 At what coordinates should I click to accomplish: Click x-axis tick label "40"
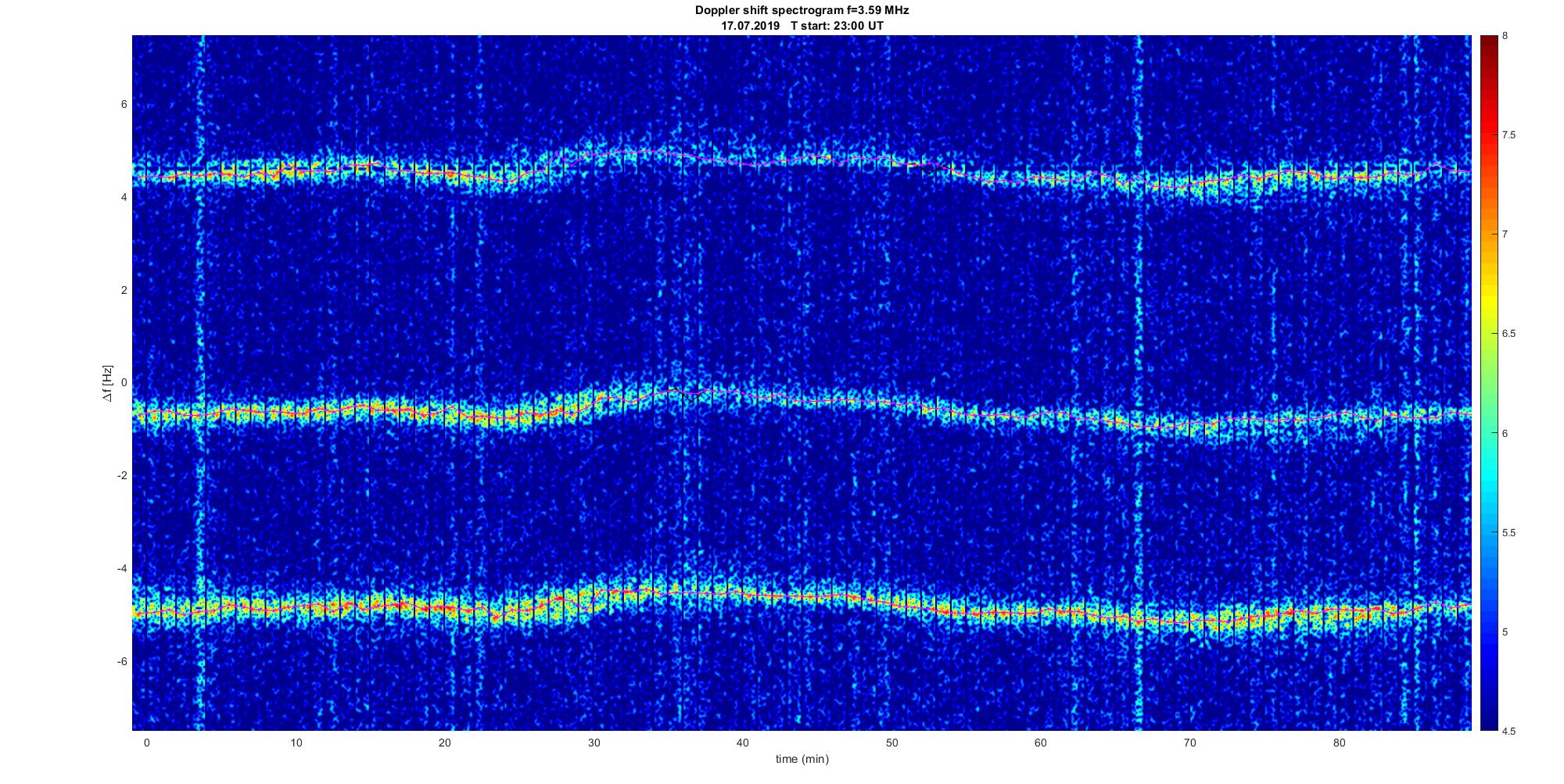tap(743, 743)
